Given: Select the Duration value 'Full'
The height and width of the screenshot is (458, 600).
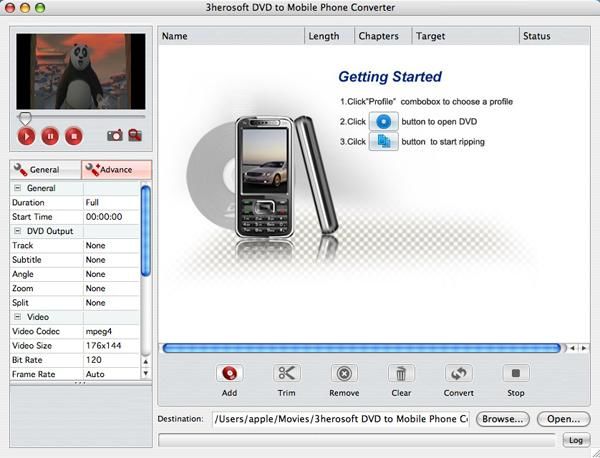Looking at the screenshot, I should pos(111,202).
